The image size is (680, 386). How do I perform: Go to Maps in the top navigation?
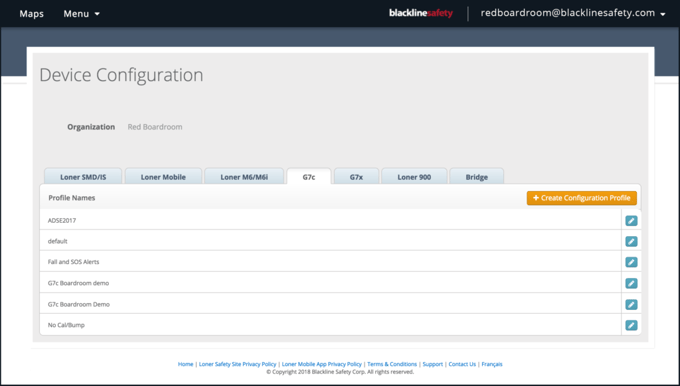31,14
